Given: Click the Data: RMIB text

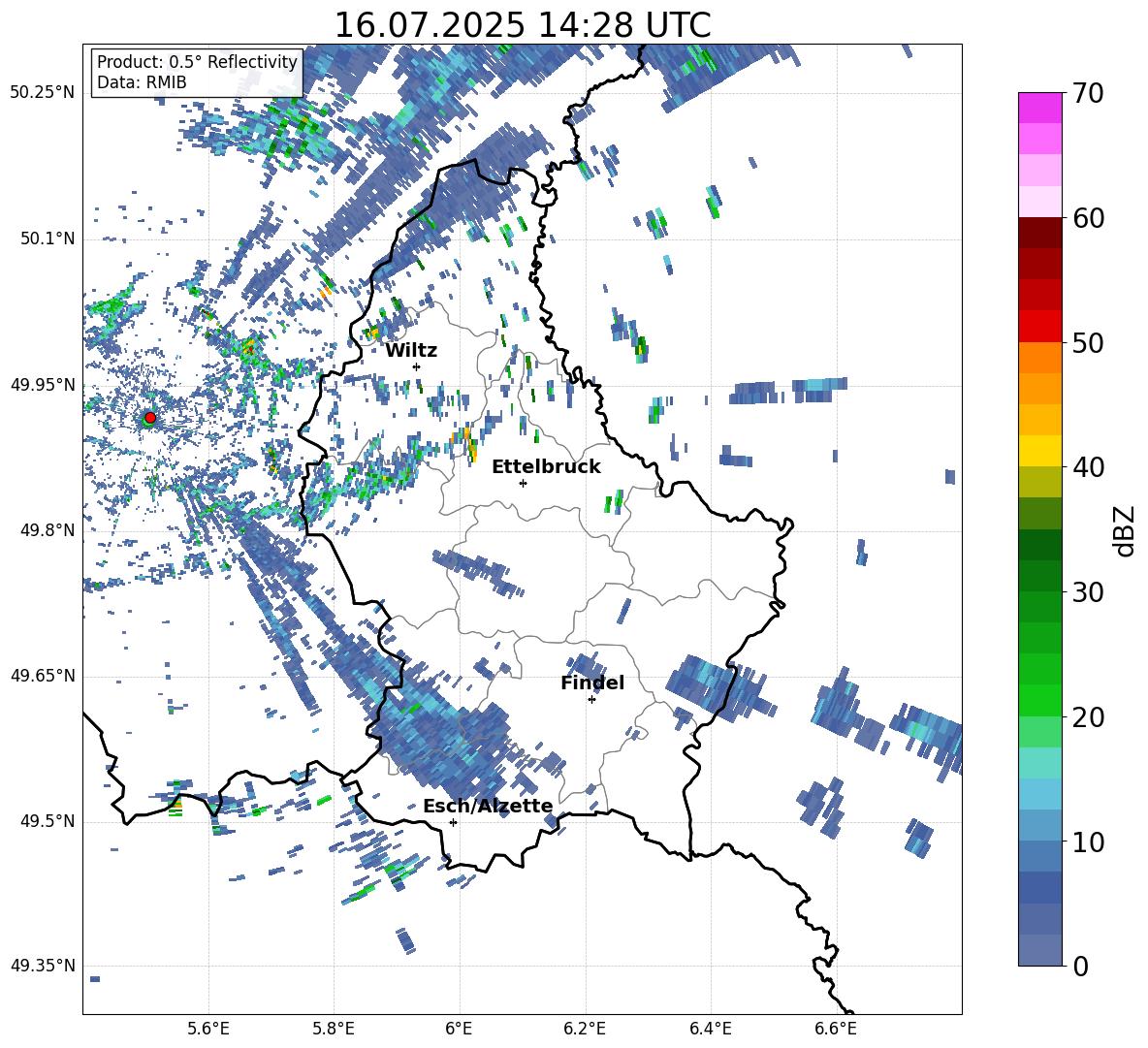Looking at the screenshot, I should click(x=142, y=82).
